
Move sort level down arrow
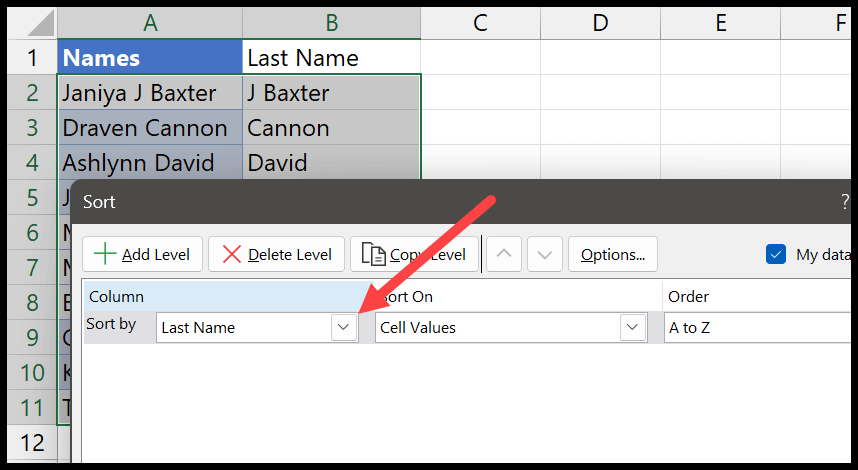544,254
